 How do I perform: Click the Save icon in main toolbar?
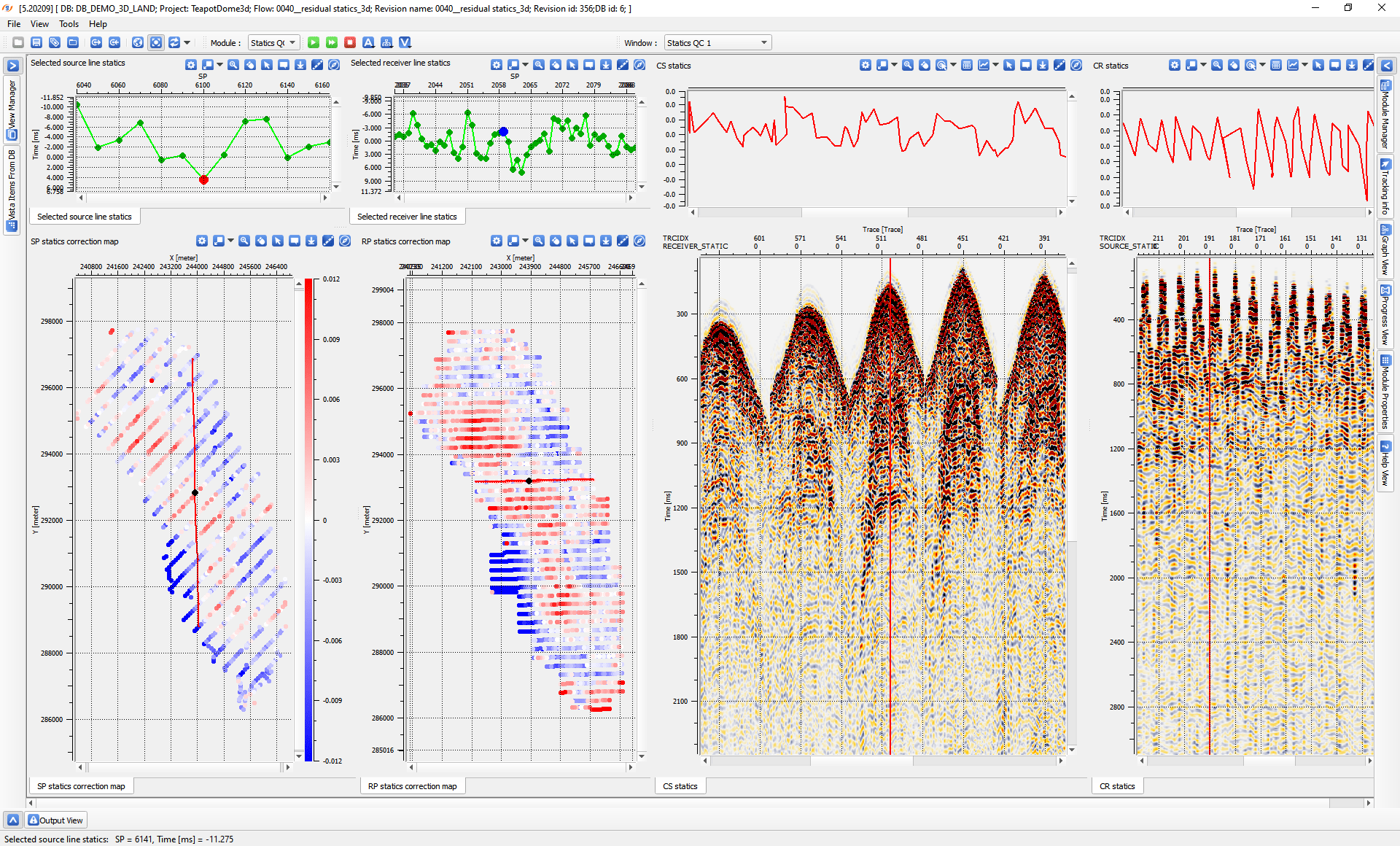(36, 43)
